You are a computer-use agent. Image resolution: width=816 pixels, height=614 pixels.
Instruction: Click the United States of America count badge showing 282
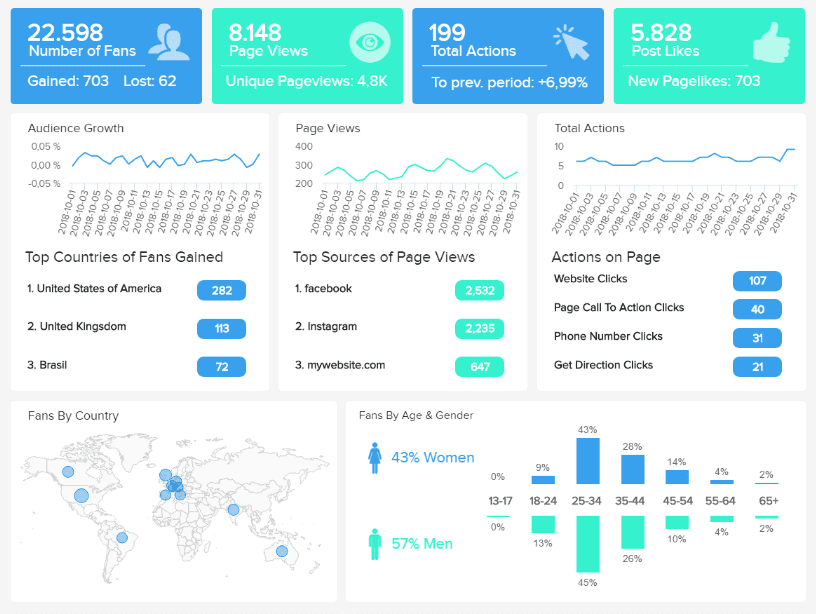pos(220,290)
